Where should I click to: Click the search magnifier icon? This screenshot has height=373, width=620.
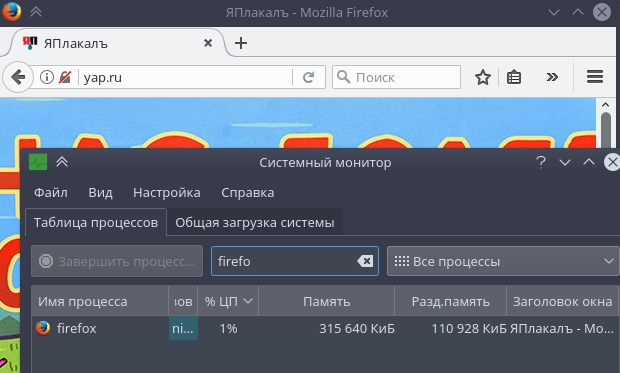[343, 77]
